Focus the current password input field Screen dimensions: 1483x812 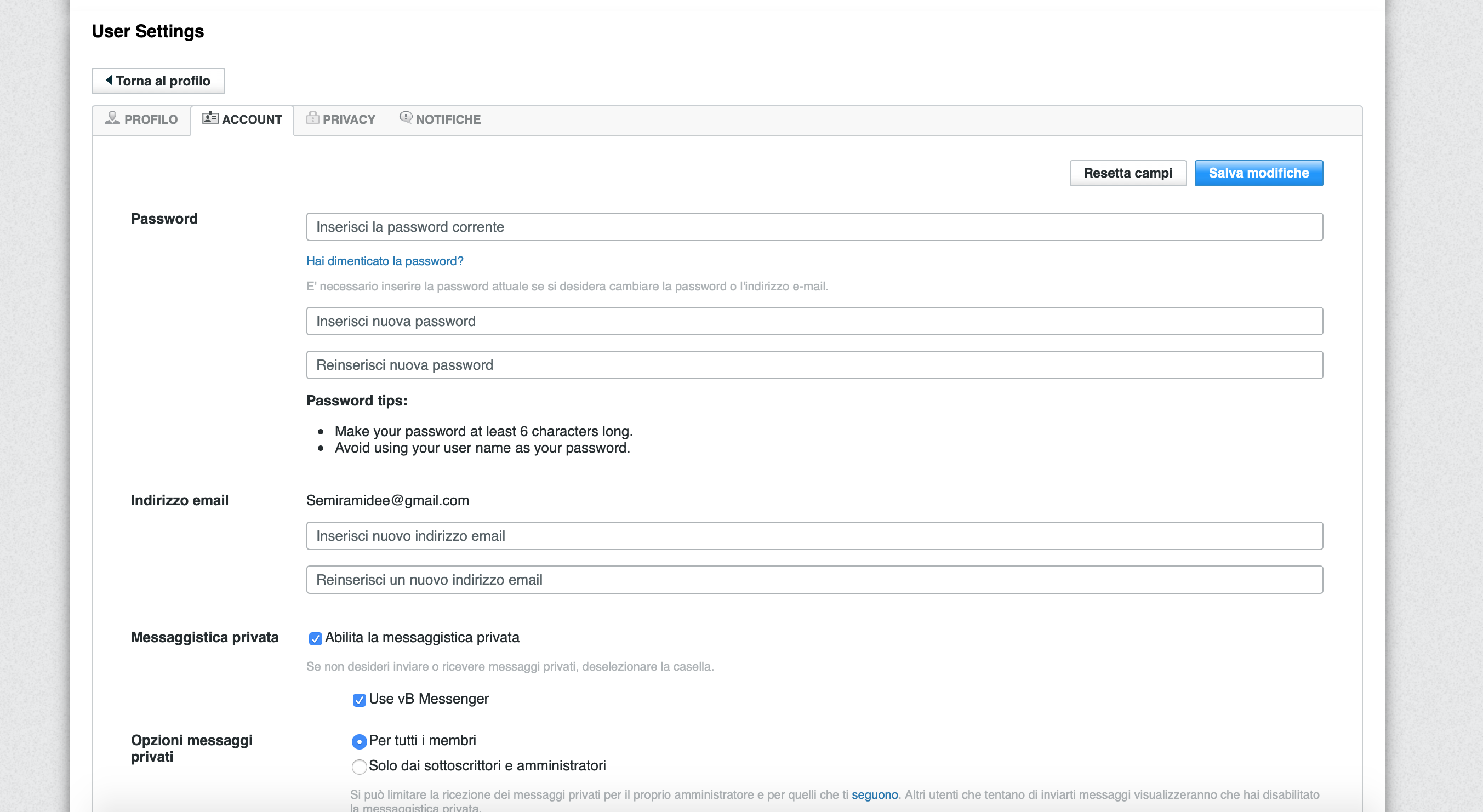click(814, 227)
